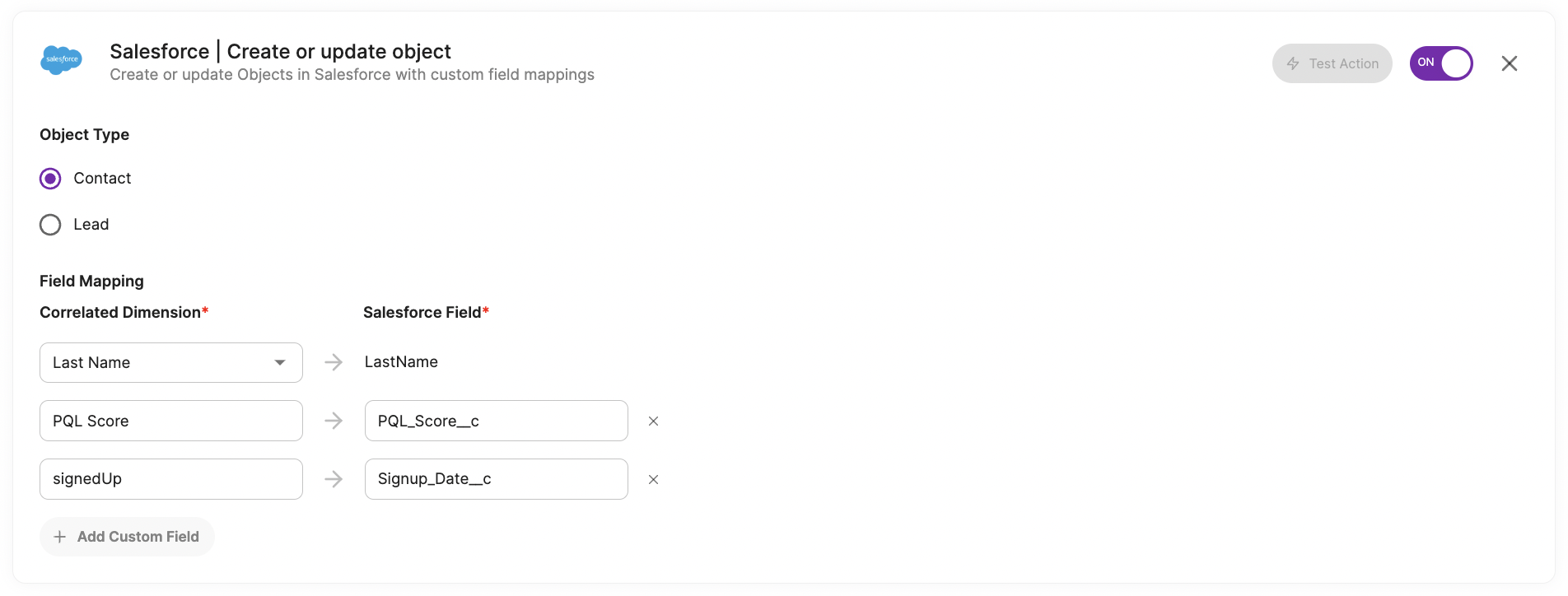Click the Test Action button
This screenshot has width=1568, height=596.
pyautogui.click(x=1332, y=63)
